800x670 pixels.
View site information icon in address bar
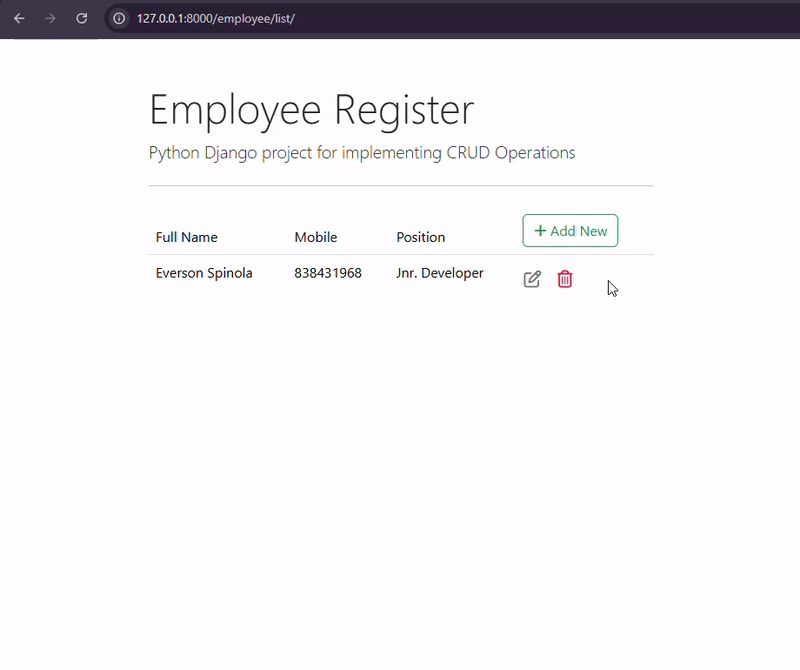pyautogui.click(x=119, y=18)
